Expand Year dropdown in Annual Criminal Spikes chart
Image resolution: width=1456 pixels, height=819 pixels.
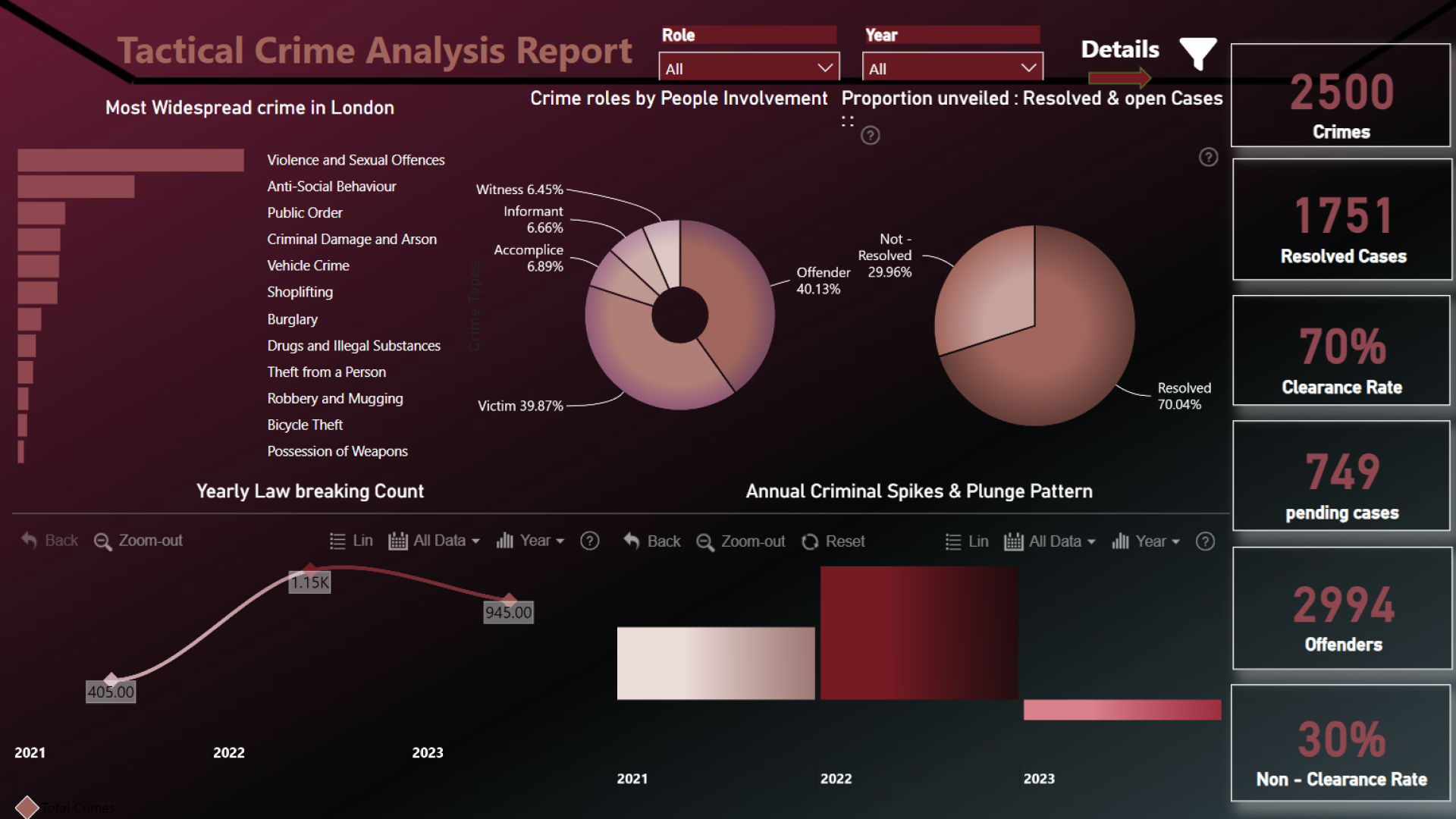click(x=1146, y=541)
